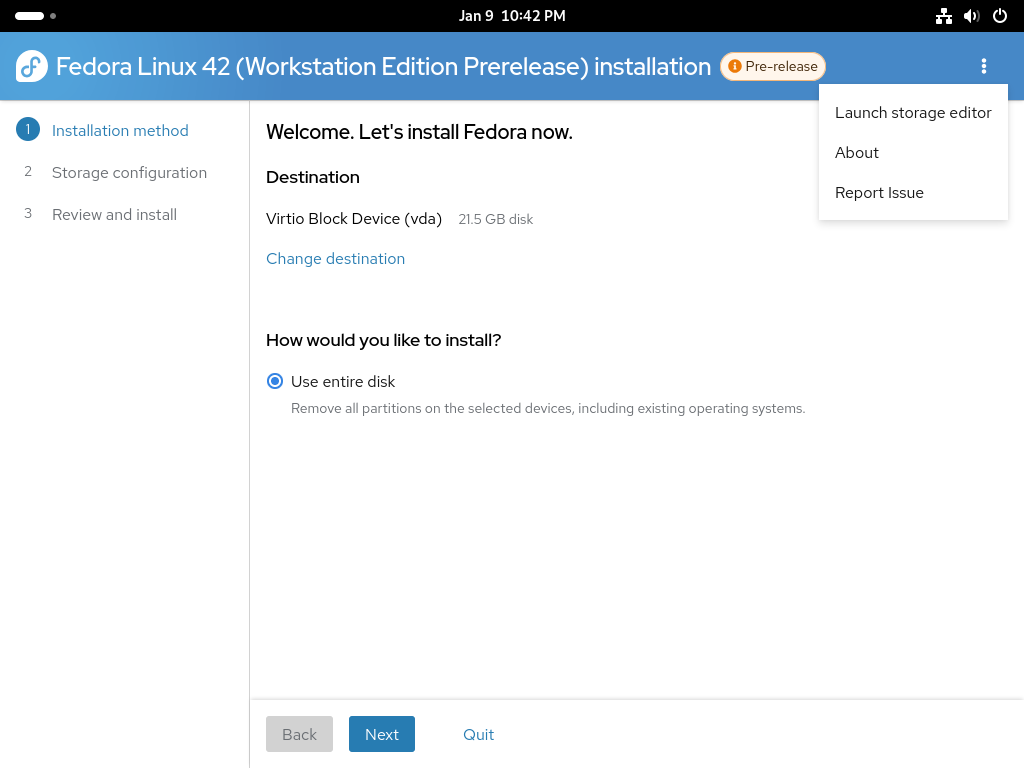
Task: Open the kebab options menu icon
Action: (x=984, y=66)
